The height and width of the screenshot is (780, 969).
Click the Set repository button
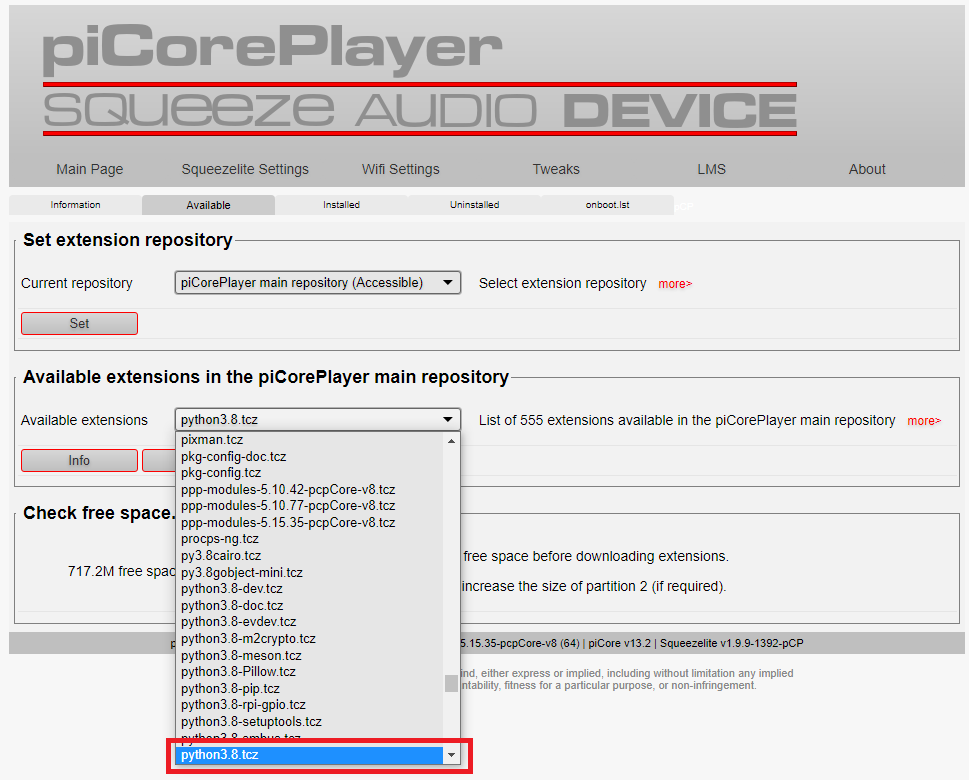pyautogui.click(x=79, y=323)
